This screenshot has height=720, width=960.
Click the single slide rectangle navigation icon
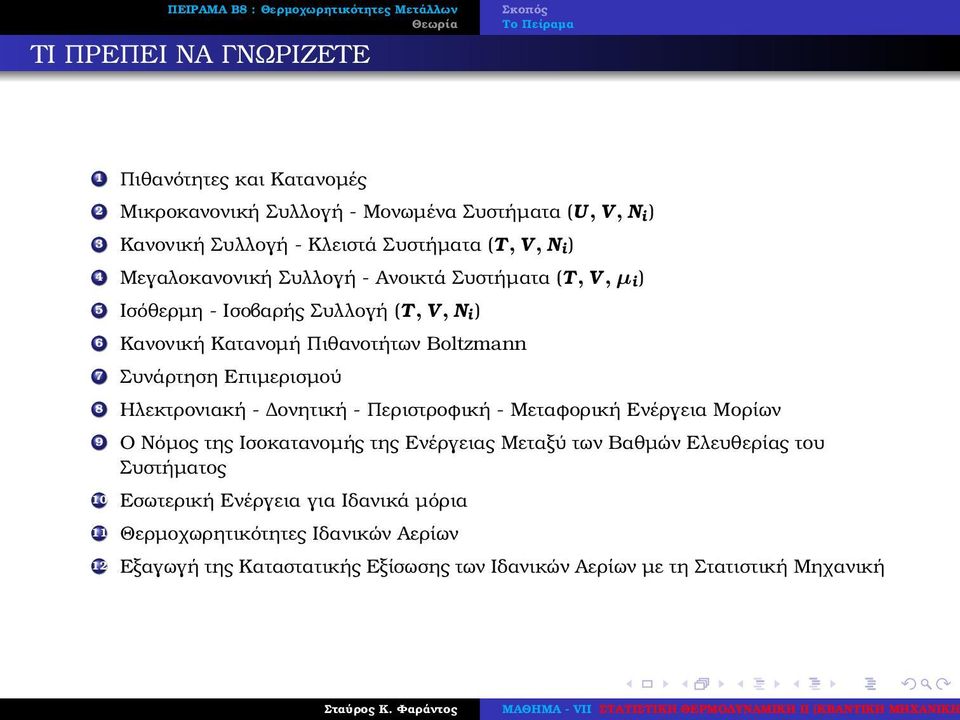point(647,684)
